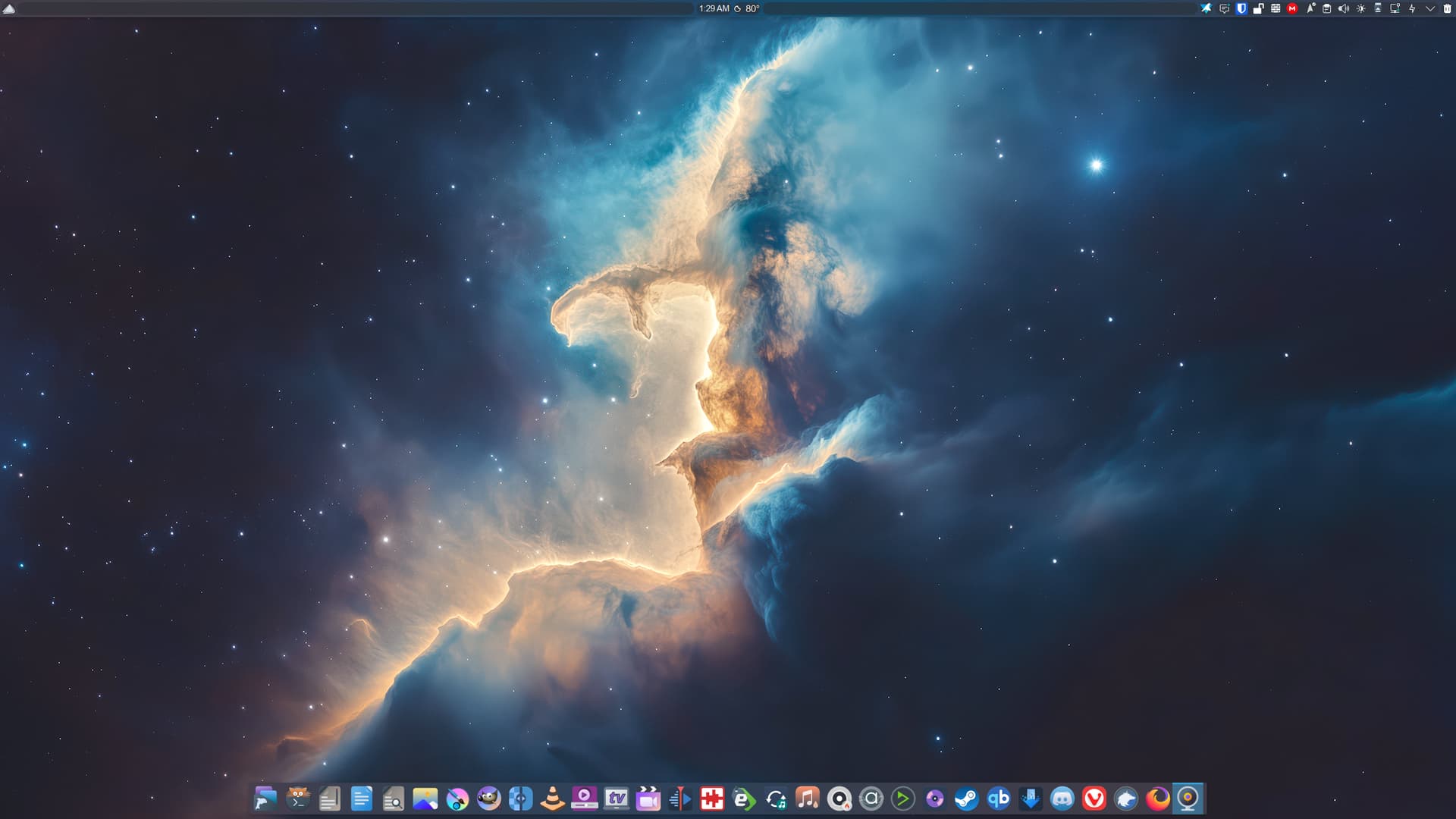Launch VLC media player from dock

[552, 799]
